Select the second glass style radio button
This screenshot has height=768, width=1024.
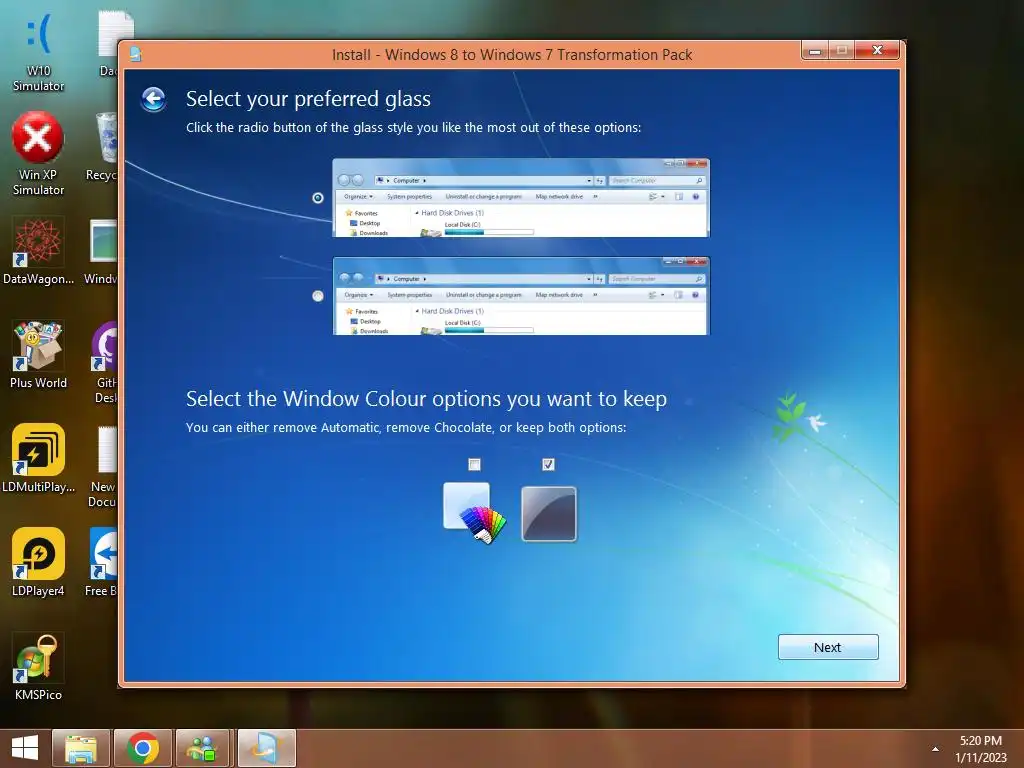pos(318,296)
